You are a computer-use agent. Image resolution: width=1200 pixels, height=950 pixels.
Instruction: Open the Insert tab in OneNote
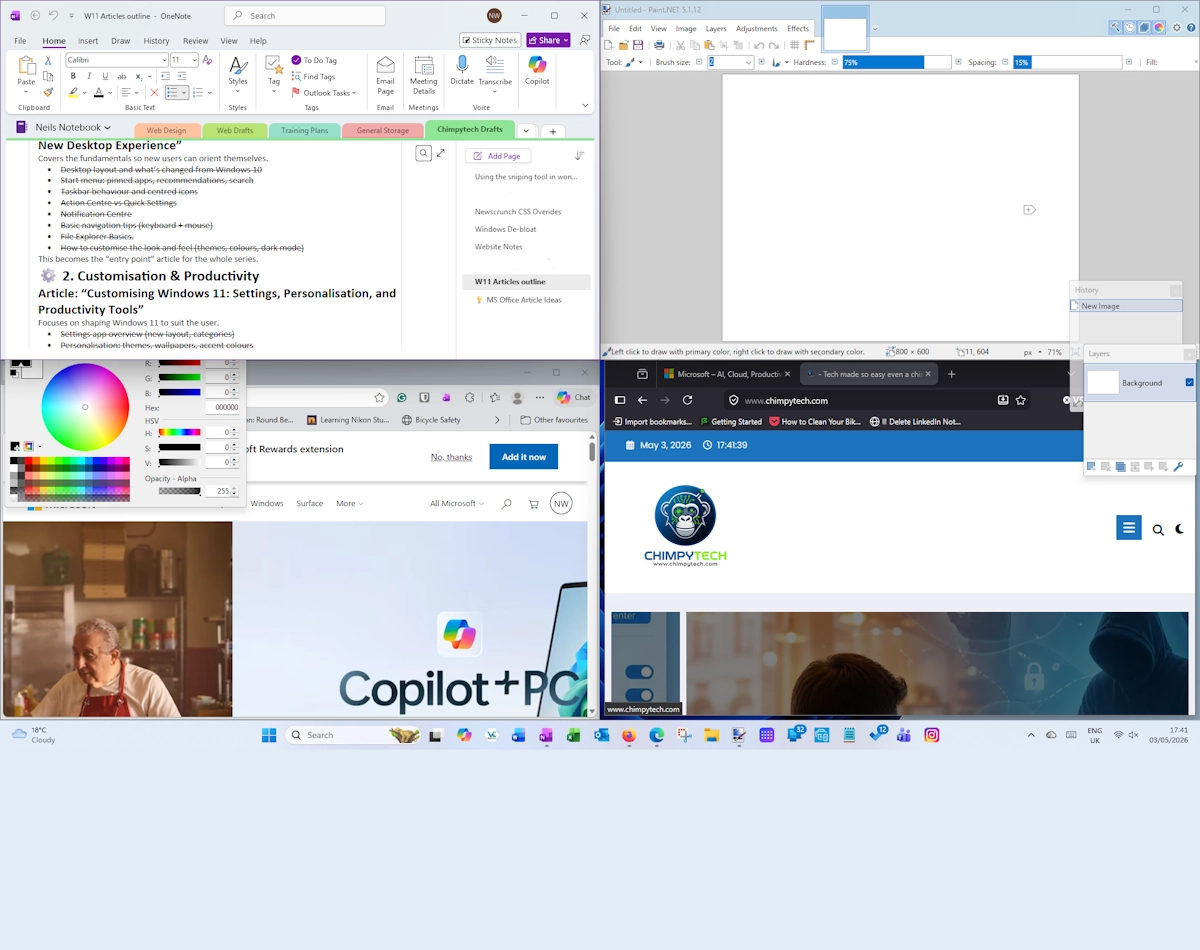click(88, 41)
